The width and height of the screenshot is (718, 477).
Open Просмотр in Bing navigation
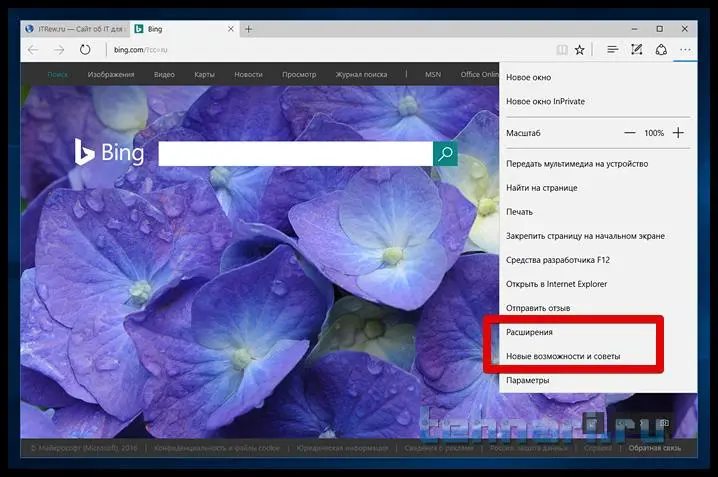(x=299, y=74)
